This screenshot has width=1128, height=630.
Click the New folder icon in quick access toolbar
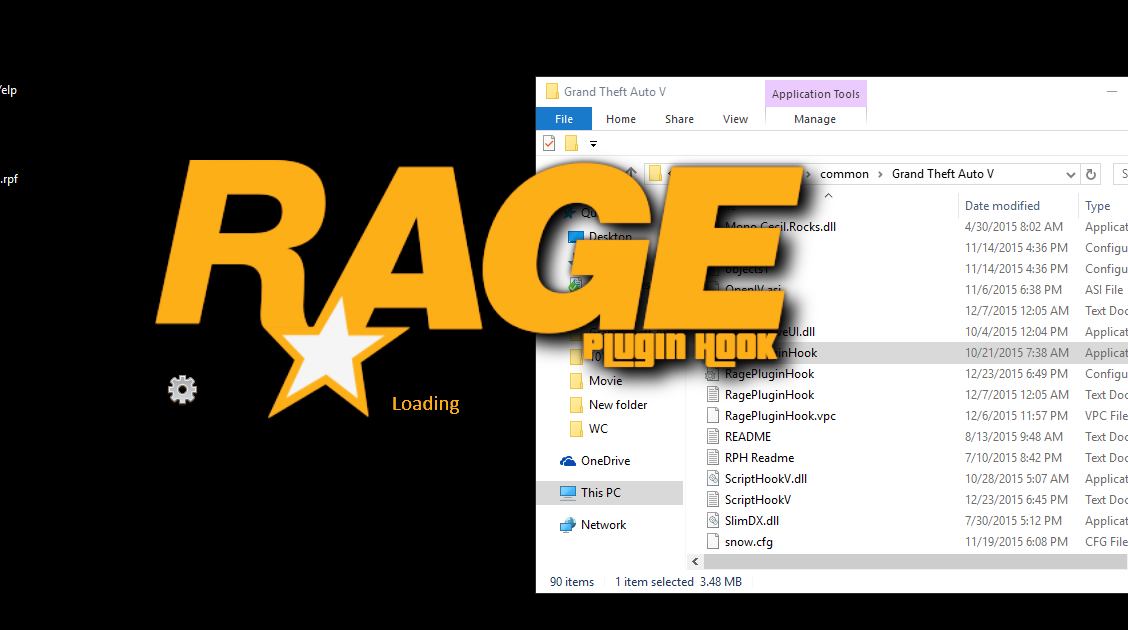pos(571,143)
